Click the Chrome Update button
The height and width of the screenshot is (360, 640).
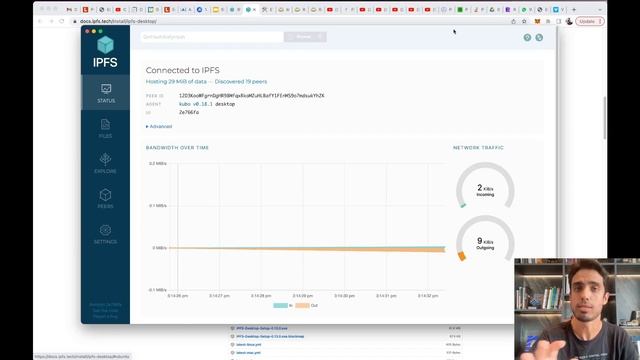590,21
